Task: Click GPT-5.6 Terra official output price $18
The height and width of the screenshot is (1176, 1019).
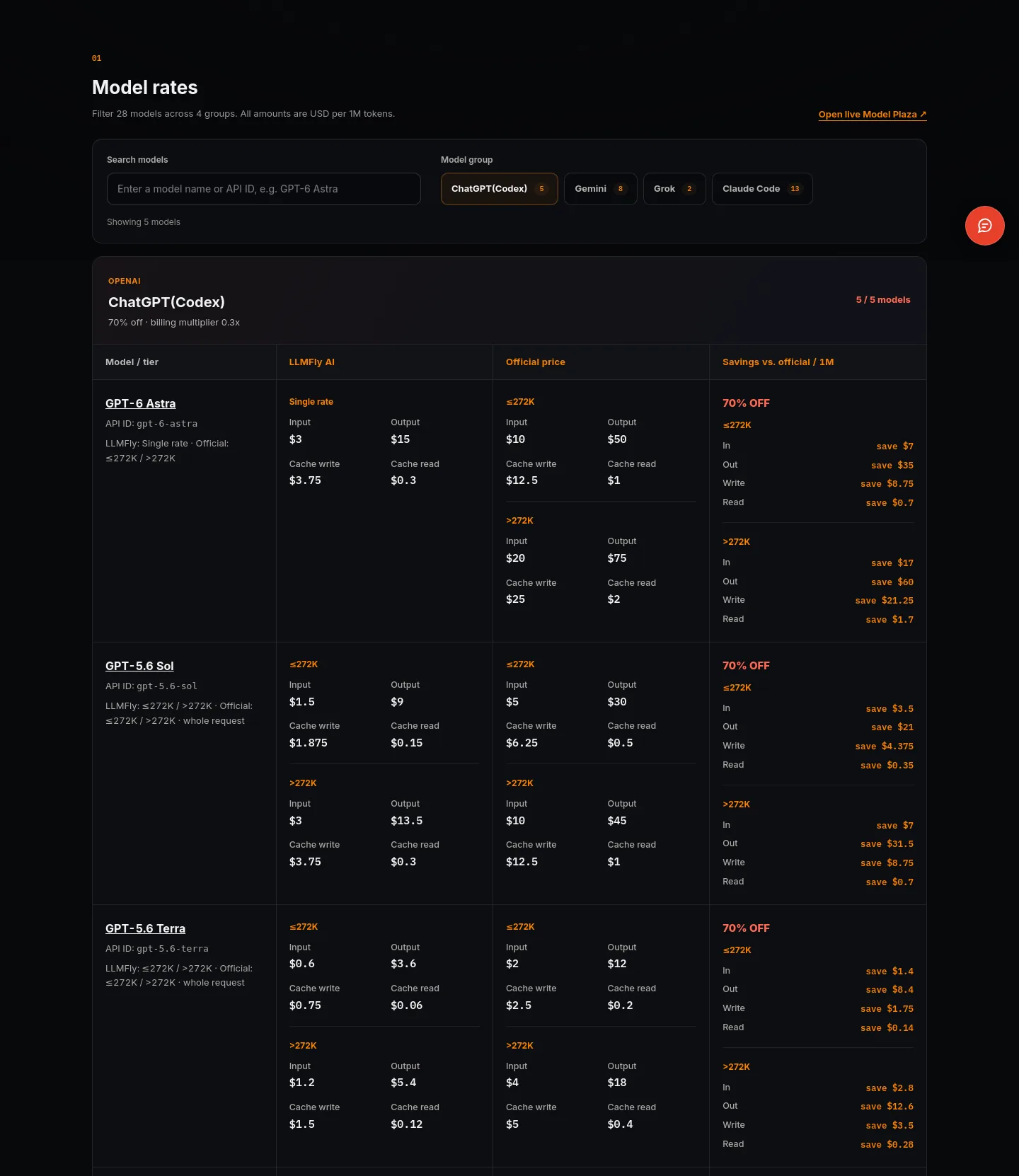Action: click(616, 1083)
